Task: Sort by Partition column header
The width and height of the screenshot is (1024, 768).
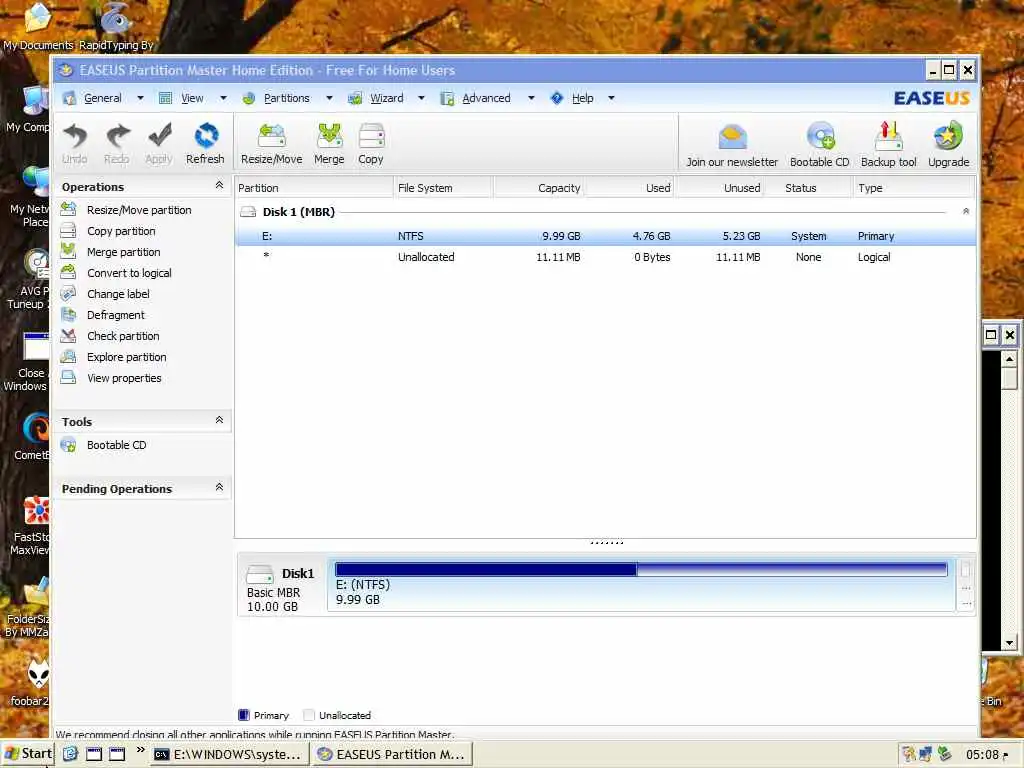Action: coord(314,188)
